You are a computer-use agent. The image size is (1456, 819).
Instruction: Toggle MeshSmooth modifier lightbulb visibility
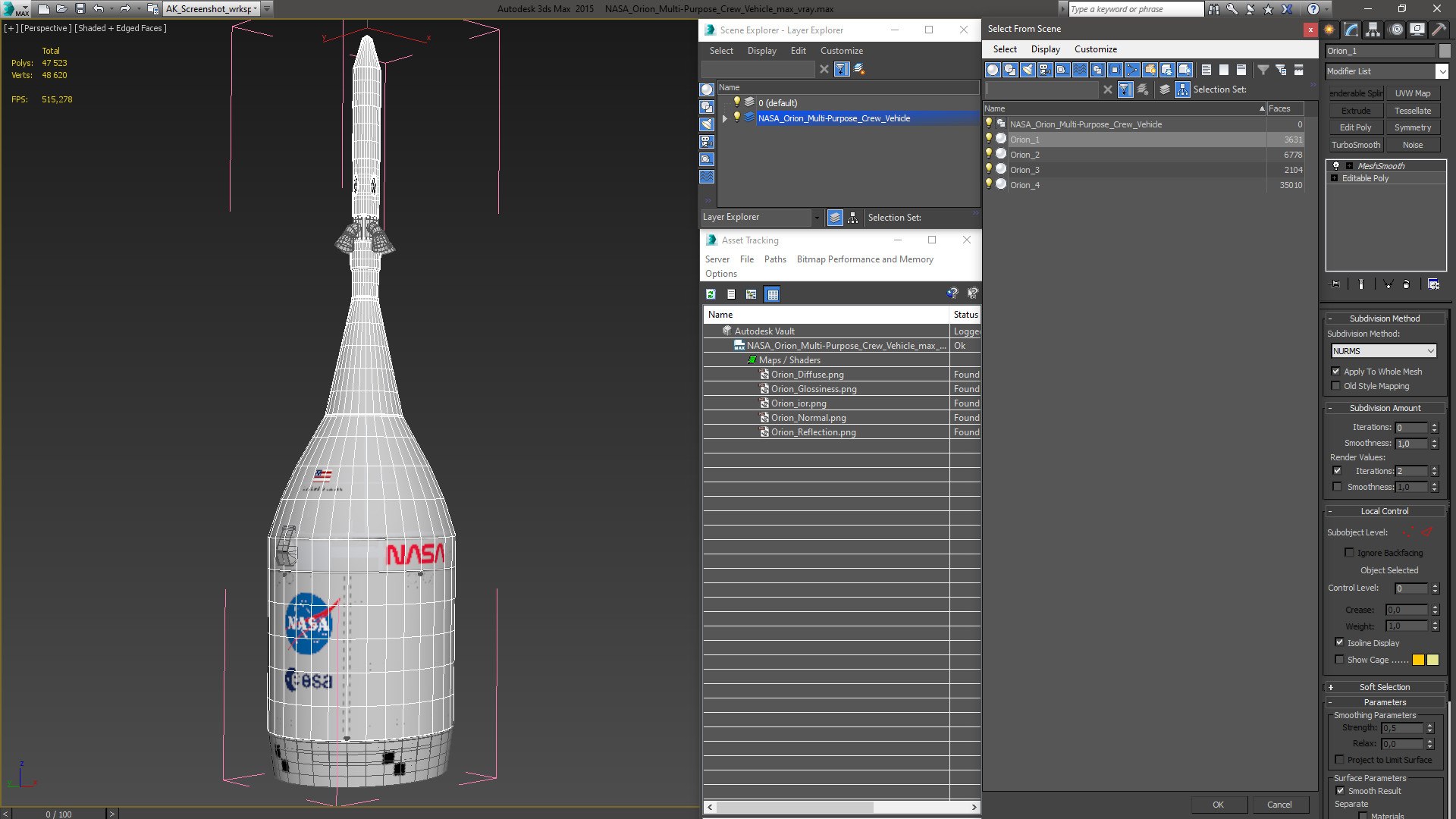(1336, 166)
